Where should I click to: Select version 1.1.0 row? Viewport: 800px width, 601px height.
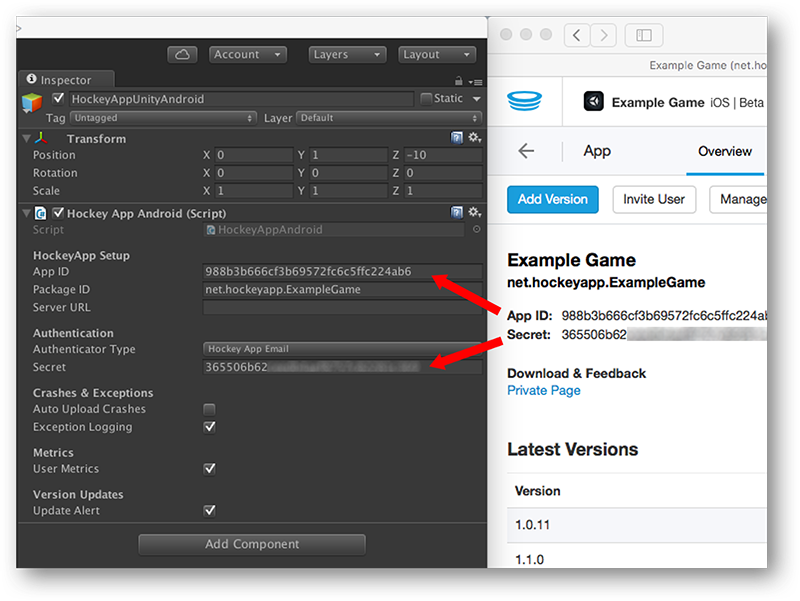click(x=637, y=556)
